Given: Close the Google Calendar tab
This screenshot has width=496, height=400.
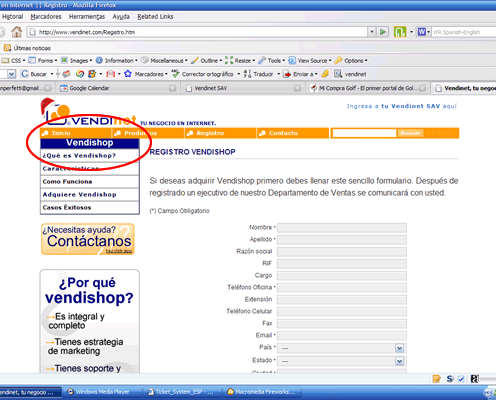Looking at the screenshot, I should [172, 88].
